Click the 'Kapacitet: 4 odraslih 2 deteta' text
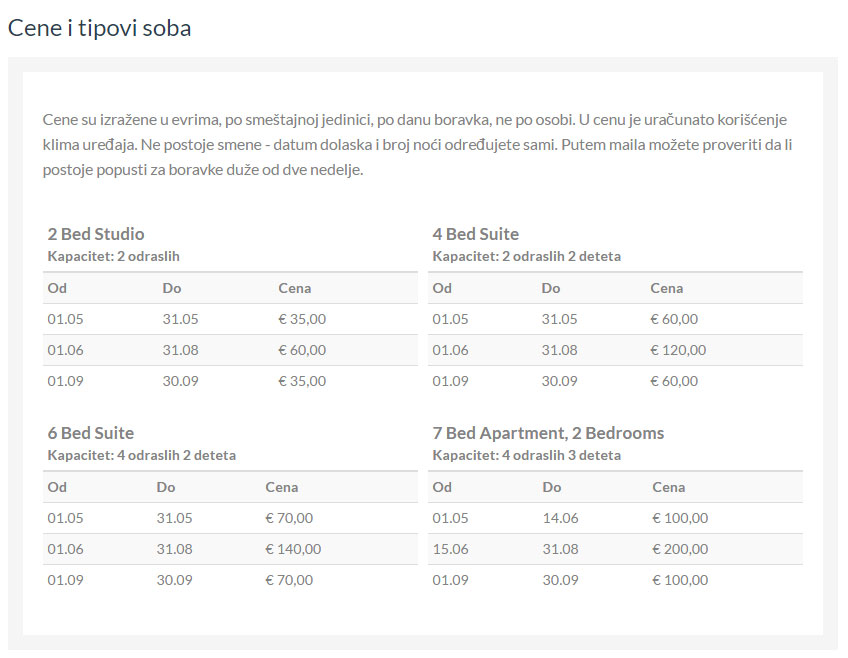Viewport: 848px width, 658px height. click(x=141, y=455)
